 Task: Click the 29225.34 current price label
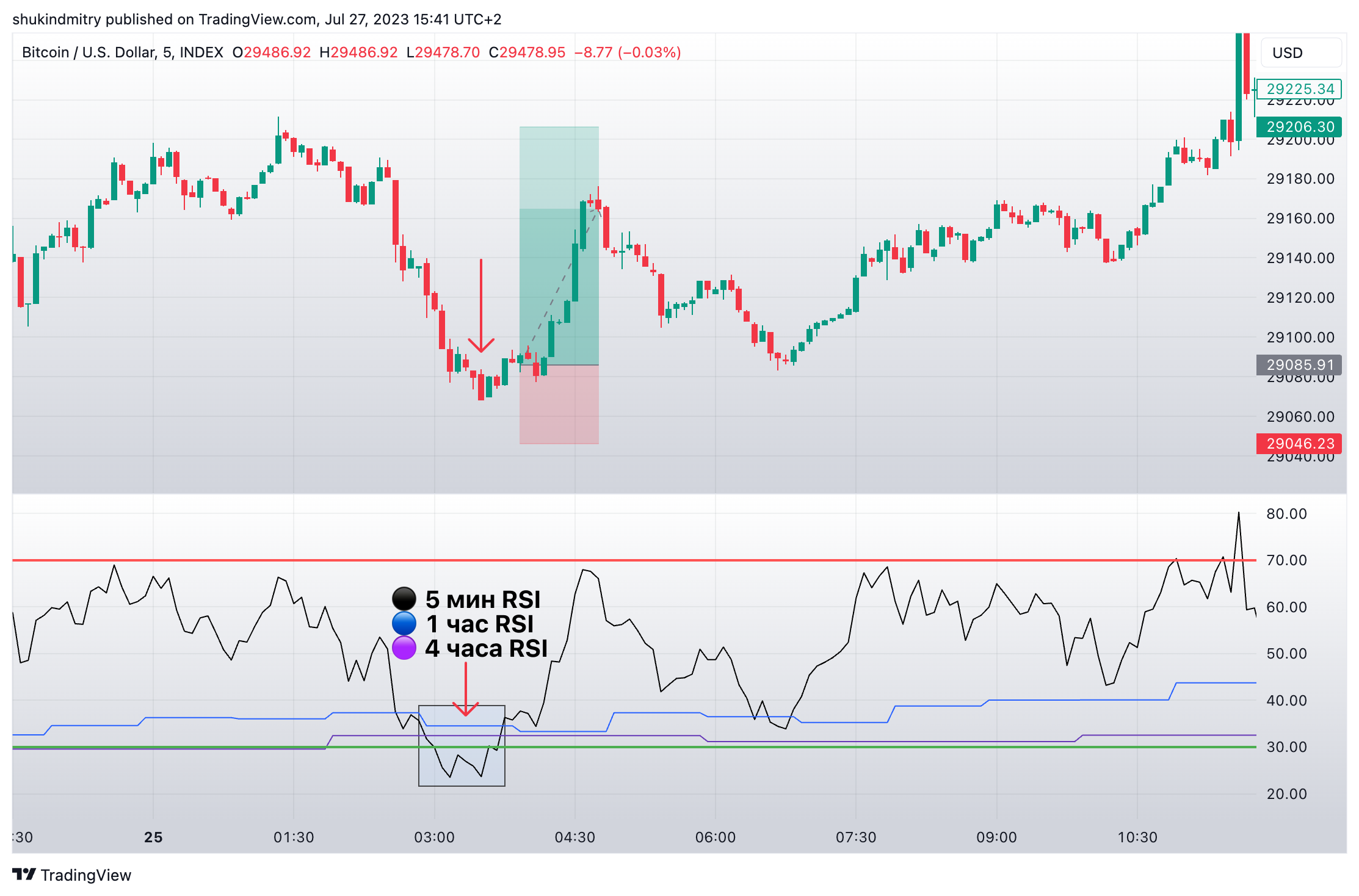[x=1300, y=89]
